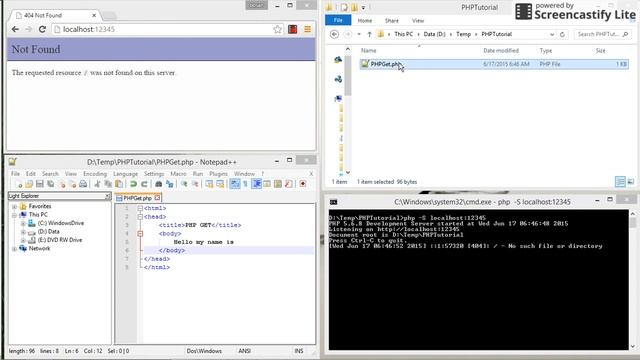Viewport: 640px width, 360px height.
Task: Click the Save All icon in Notepad++
Action: 51,184
